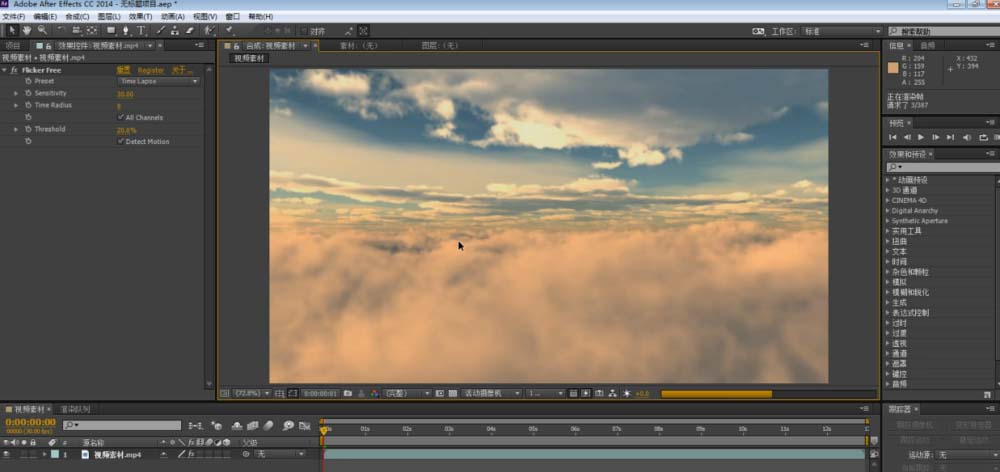
Task: Expand the Sensitivity property
Action: 16,93
